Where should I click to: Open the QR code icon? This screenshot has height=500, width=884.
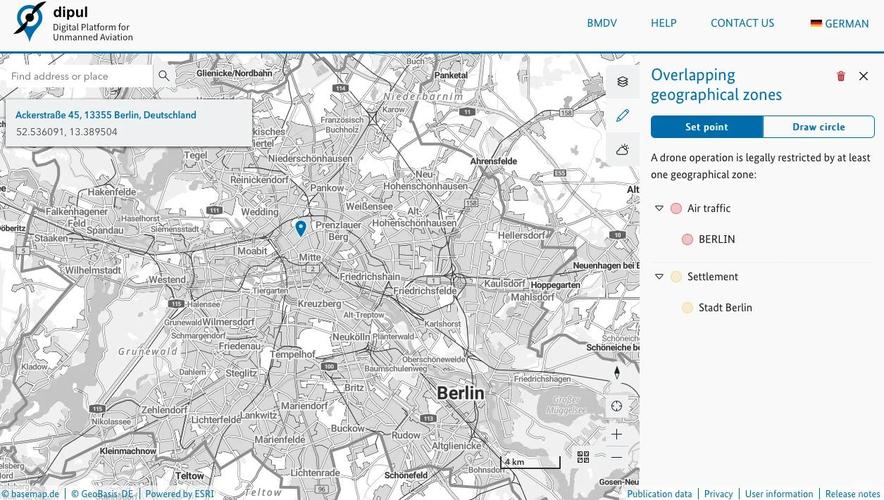(583, 457)
